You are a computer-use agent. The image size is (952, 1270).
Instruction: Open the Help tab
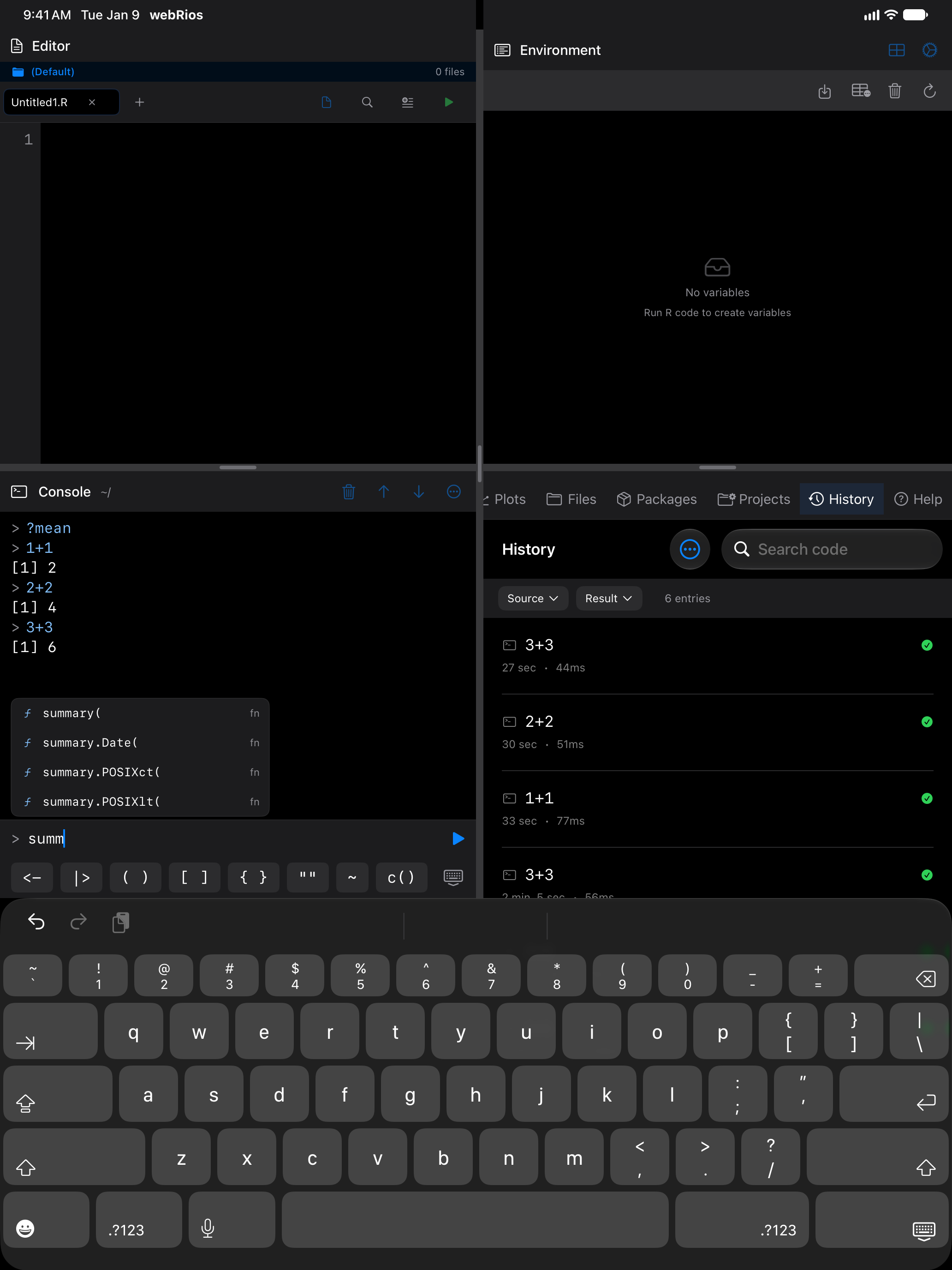tap(918, 499)
